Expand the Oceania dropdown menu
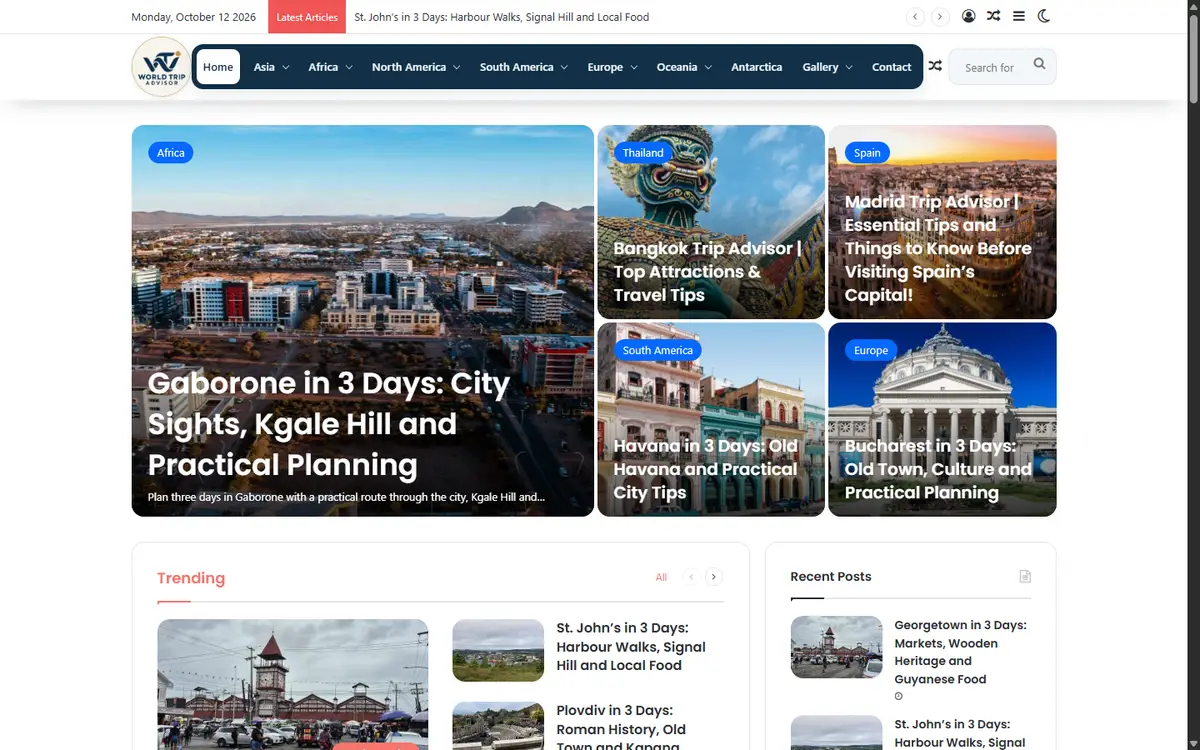The height and width of the screenshot is (750, 1200). tap(685, 67)
